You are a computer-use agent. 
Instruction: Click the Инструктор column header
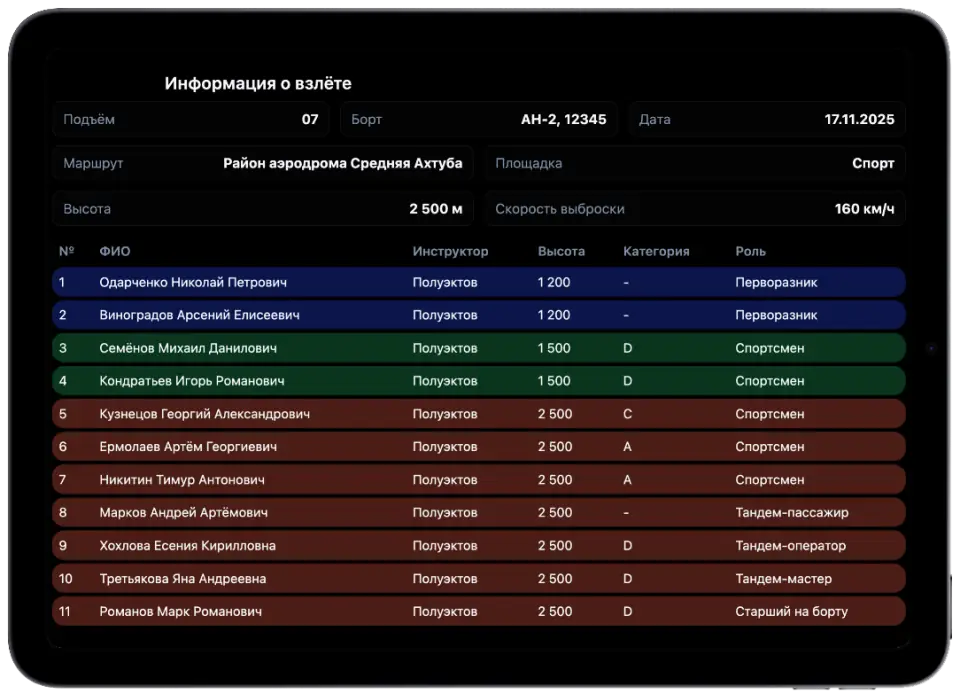coord(450,251)
